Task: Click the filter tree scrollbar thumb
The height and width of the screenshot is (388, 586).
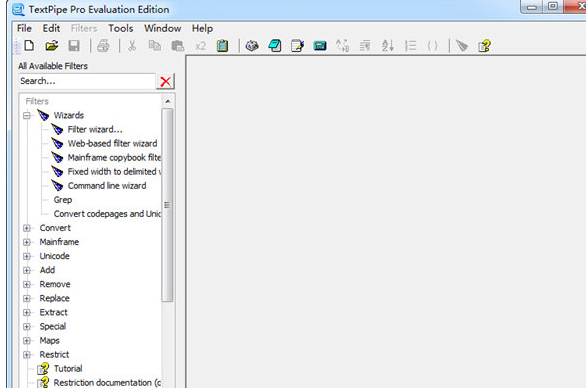Action: tap(167, 205)
